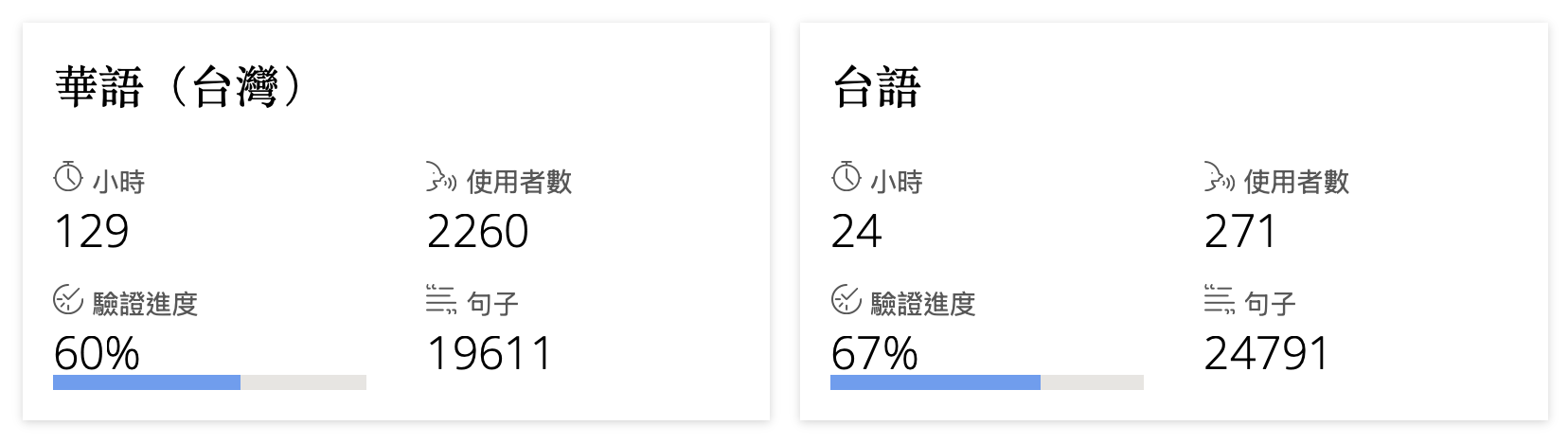Click the 67% validation progress bar

click(x=987, y=382)
